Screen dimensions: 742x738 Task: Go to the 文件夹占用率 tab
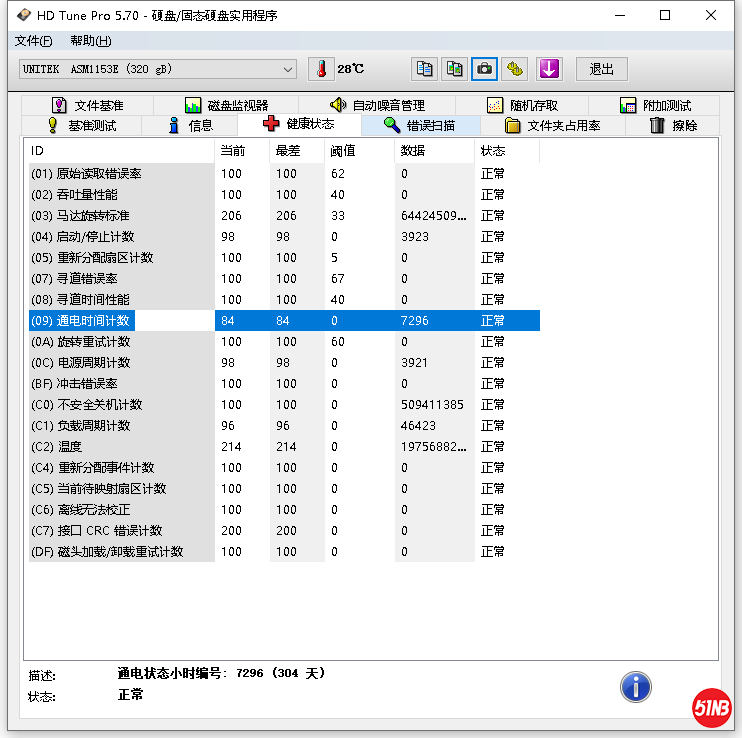point(553,126)
